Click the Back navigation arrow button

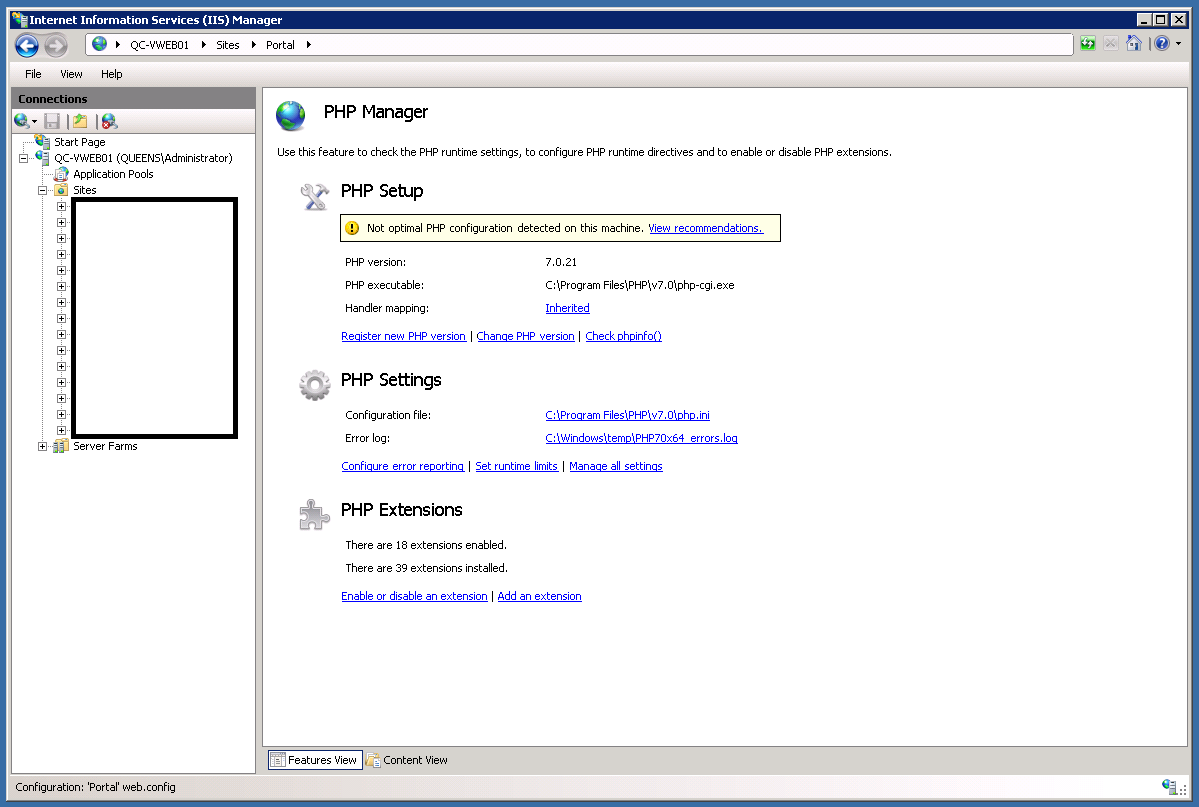point(27,46)
